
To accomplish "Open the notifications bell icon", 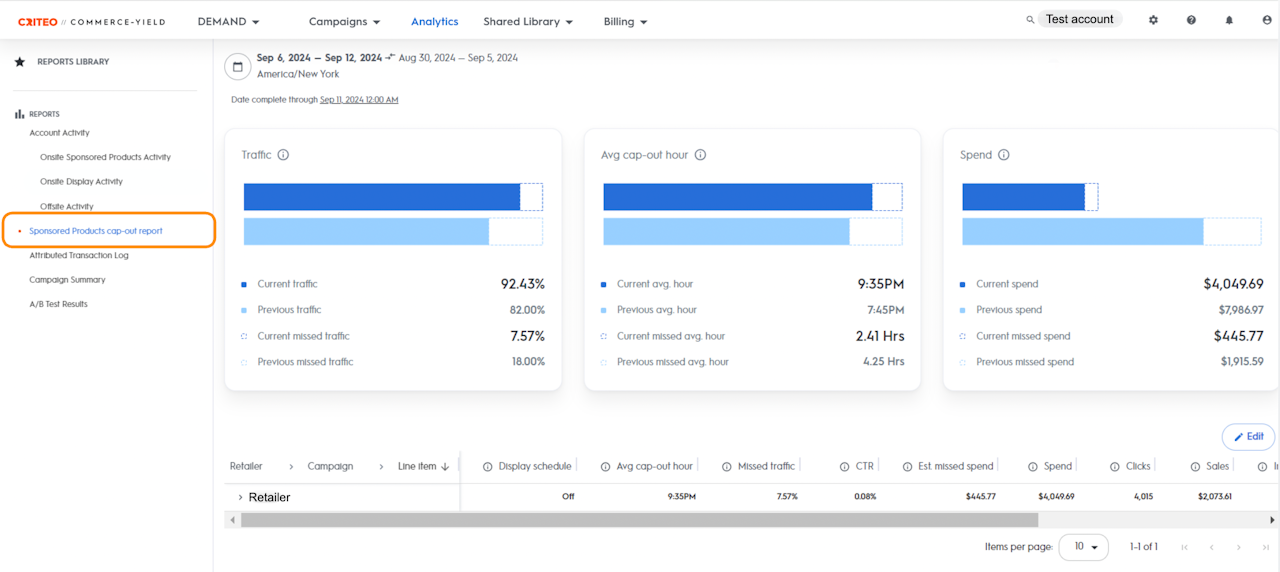I will 1229,20.
